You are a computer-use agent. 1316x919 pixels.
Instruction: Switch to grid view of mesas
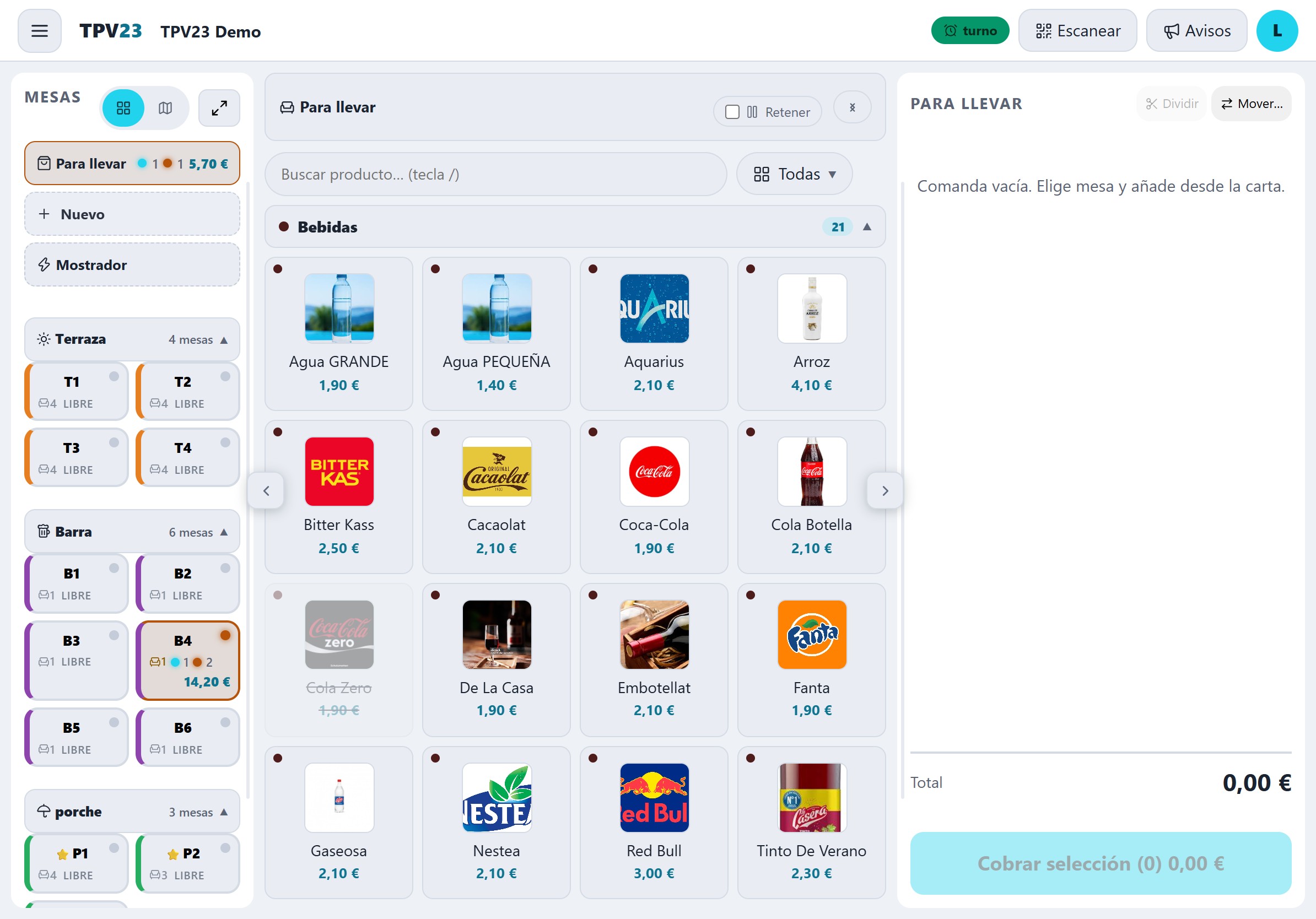[123, 108]
